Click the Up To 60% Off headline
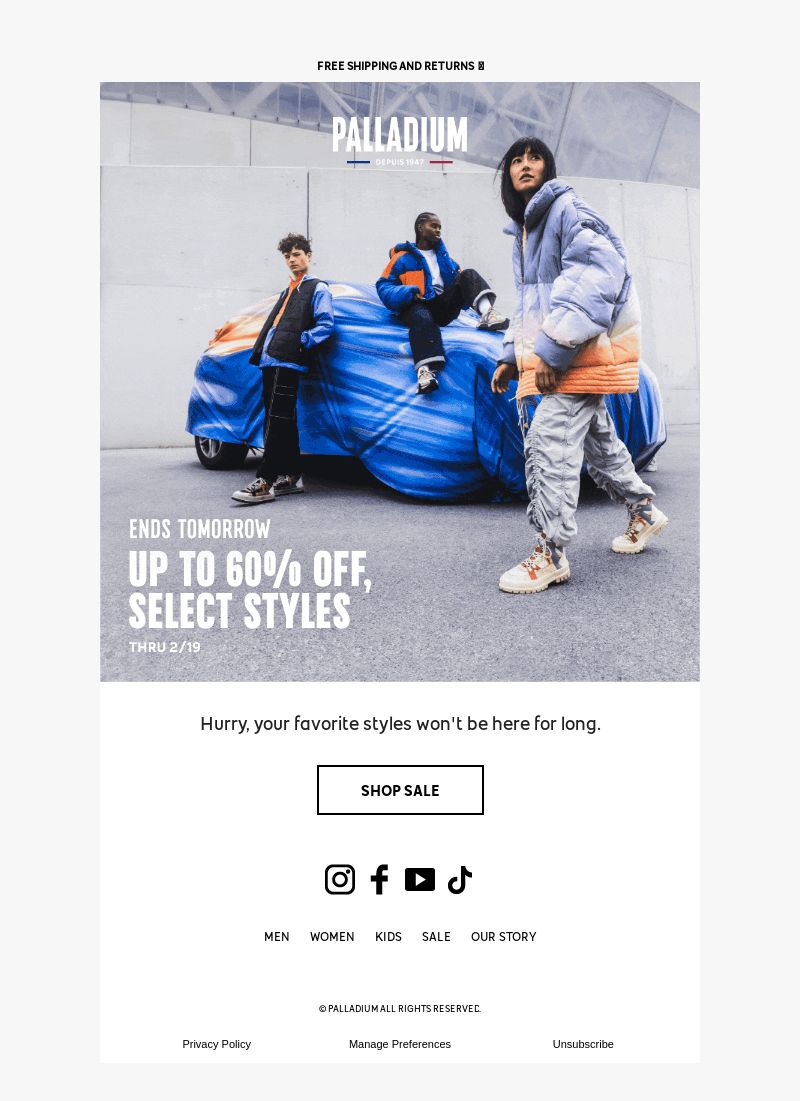 (249, 589)
